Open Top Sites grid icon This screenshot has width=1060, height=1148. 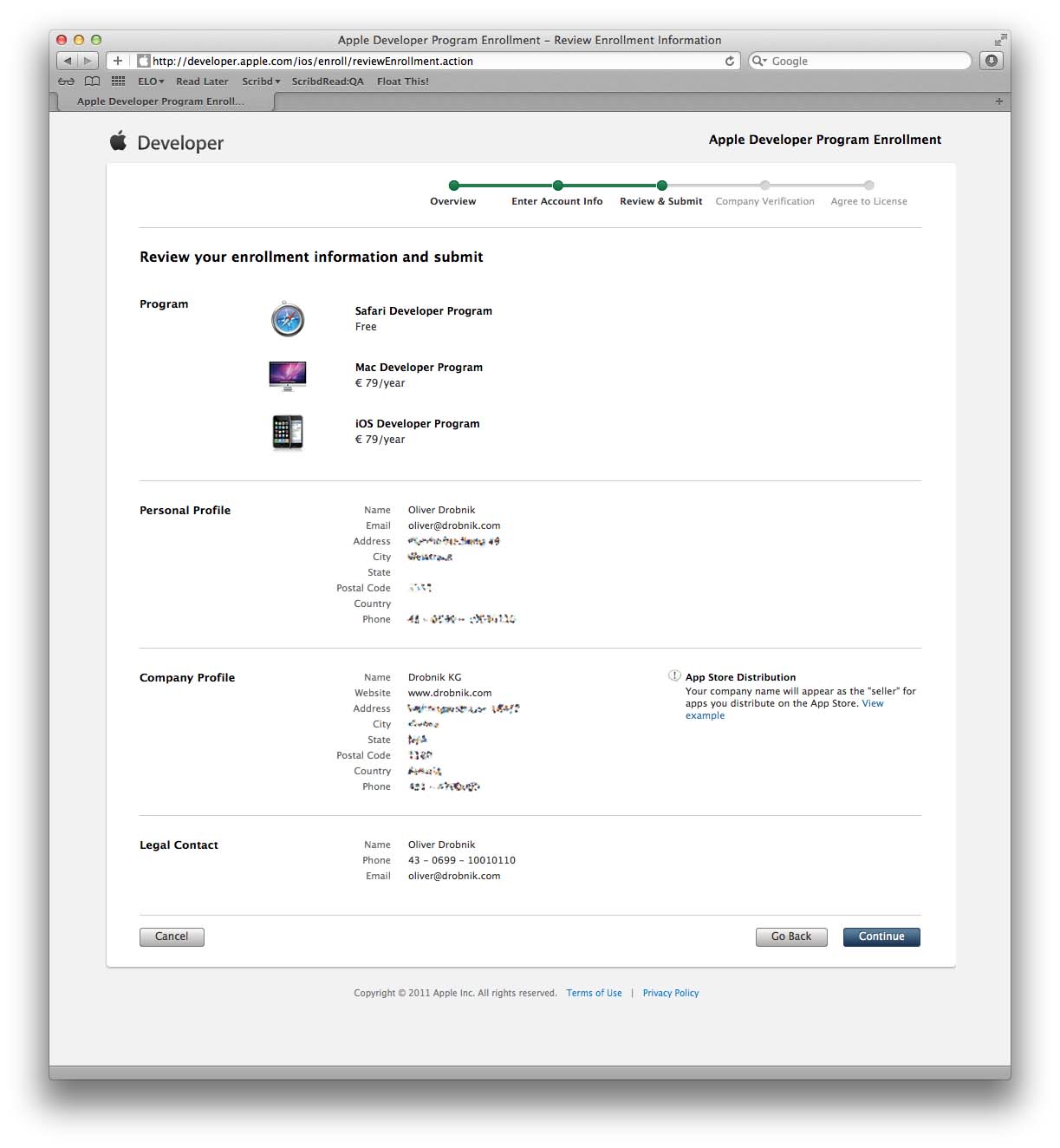tap(119, 82)
